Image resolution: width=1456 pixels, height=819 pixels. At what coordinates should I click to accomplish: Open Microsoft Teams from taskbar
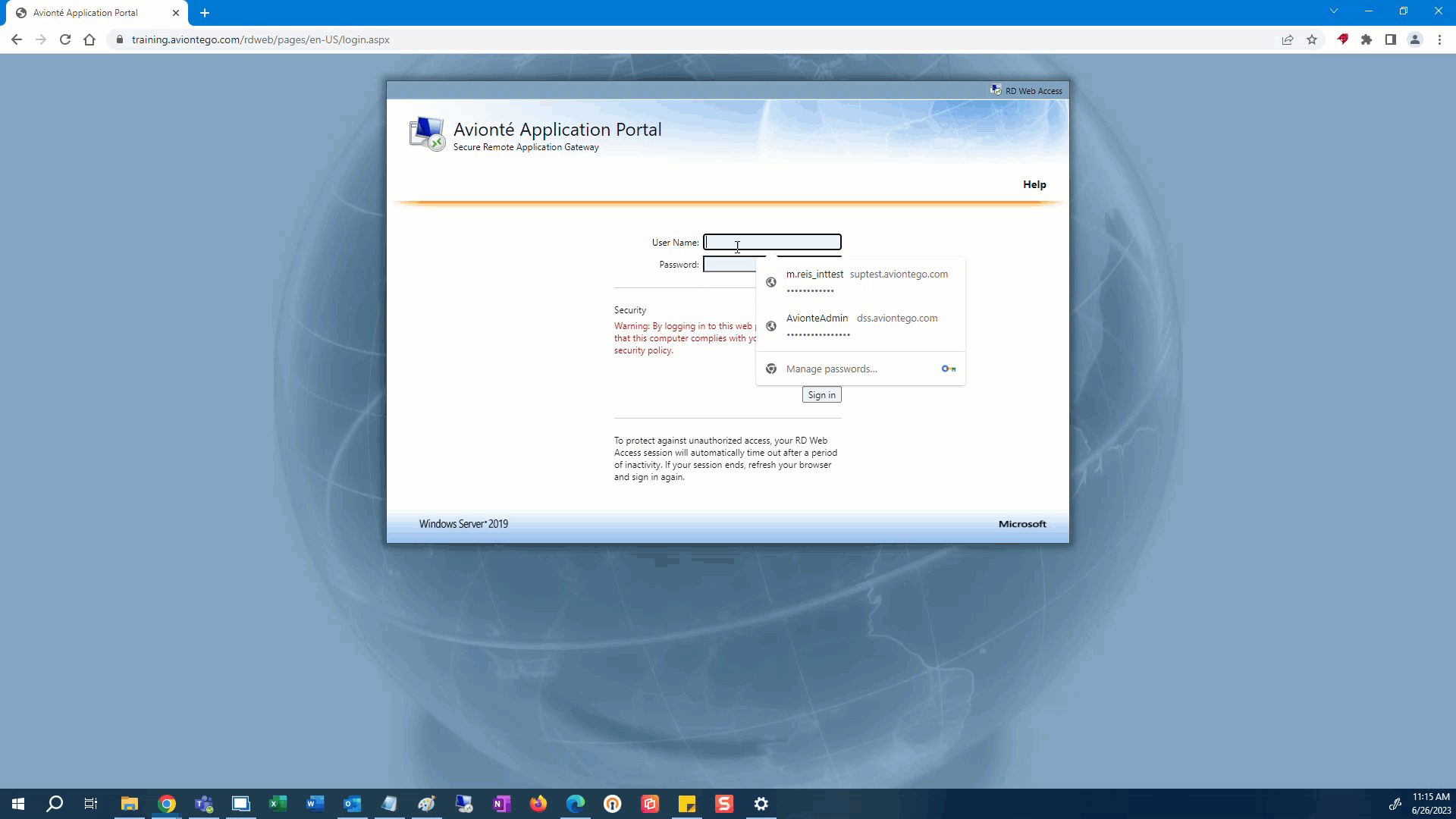[x=204, y=804]
